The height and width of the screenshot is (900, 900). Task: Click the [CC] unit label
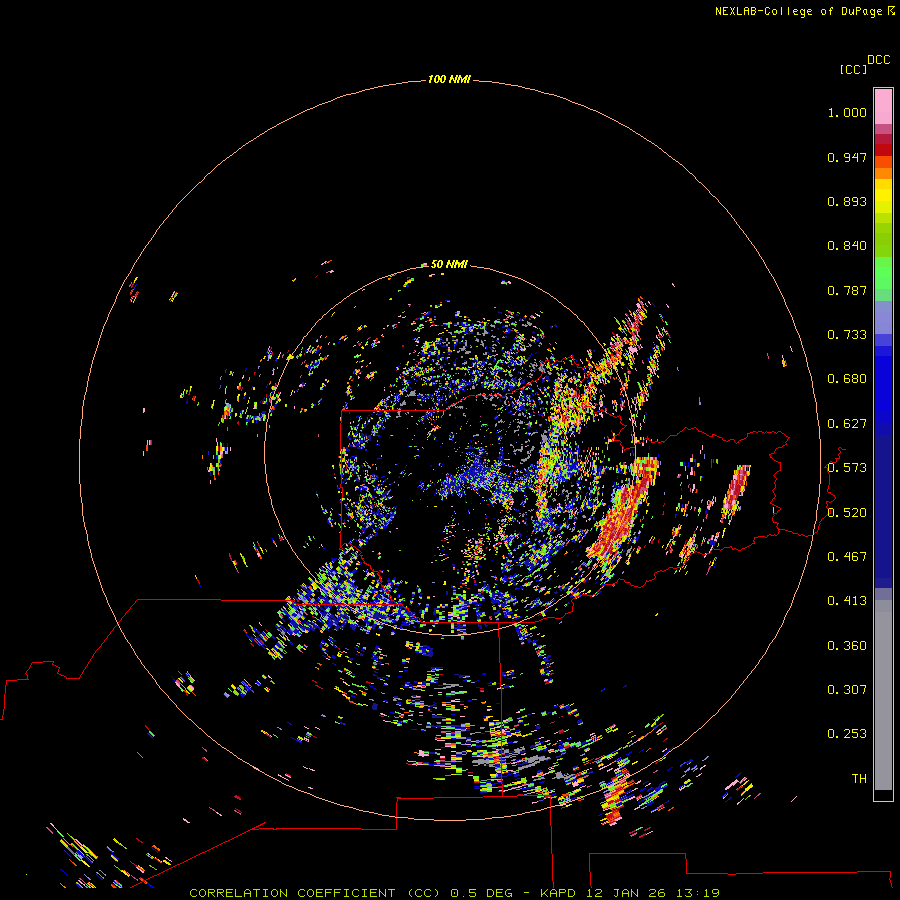pos(853,69)
